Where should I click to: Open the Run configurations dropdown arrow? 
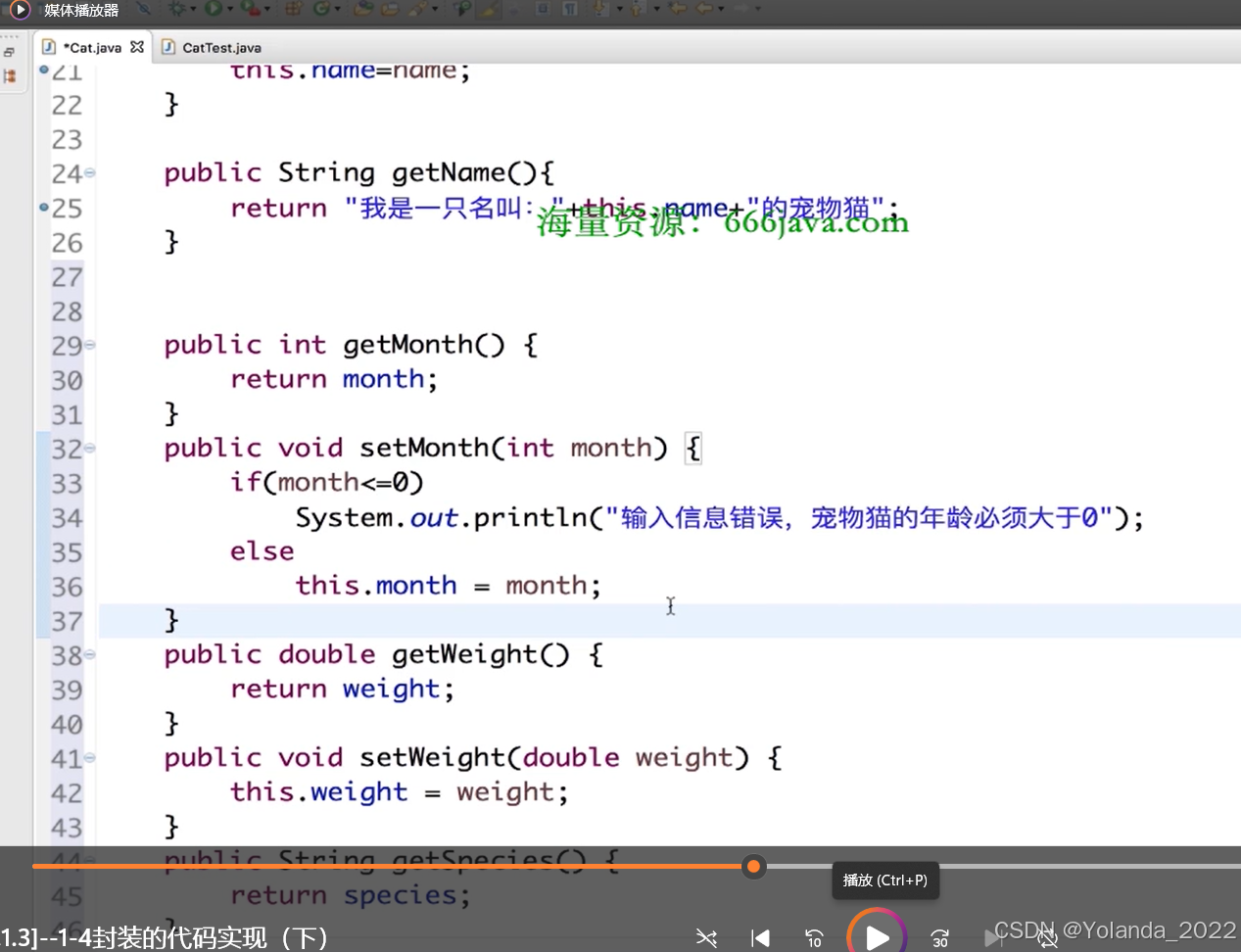pyautogui.click(x=230, y=10)
